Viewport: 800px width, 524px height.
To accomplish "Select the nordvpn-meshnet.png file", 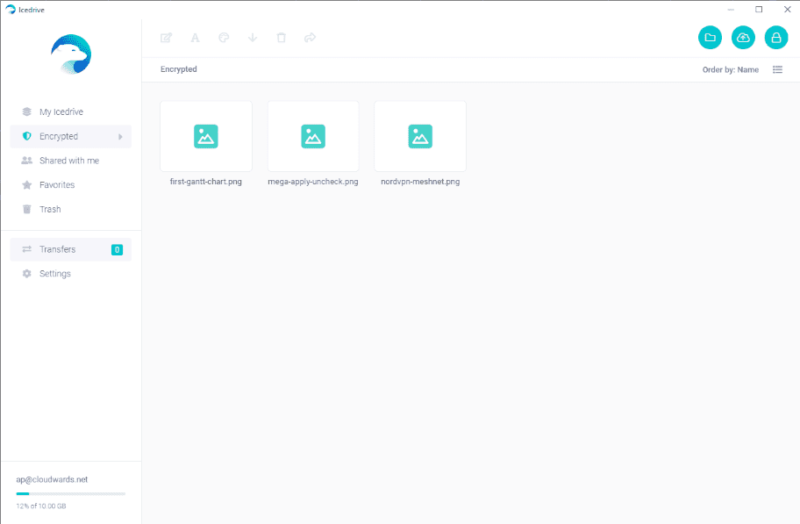I will (x=420, y=136).
